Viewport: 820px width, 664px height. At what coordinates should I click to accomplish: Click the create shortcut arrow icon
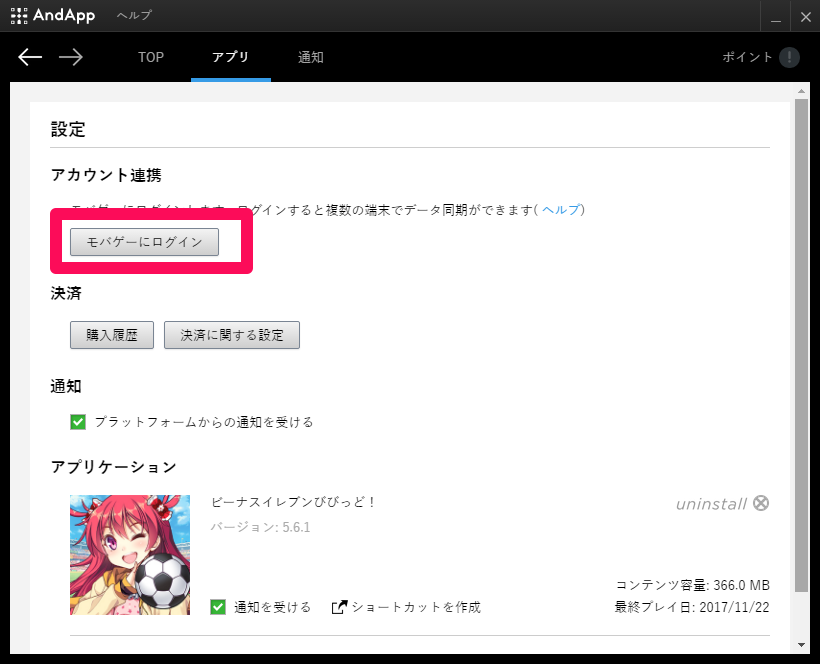[339, 607]
